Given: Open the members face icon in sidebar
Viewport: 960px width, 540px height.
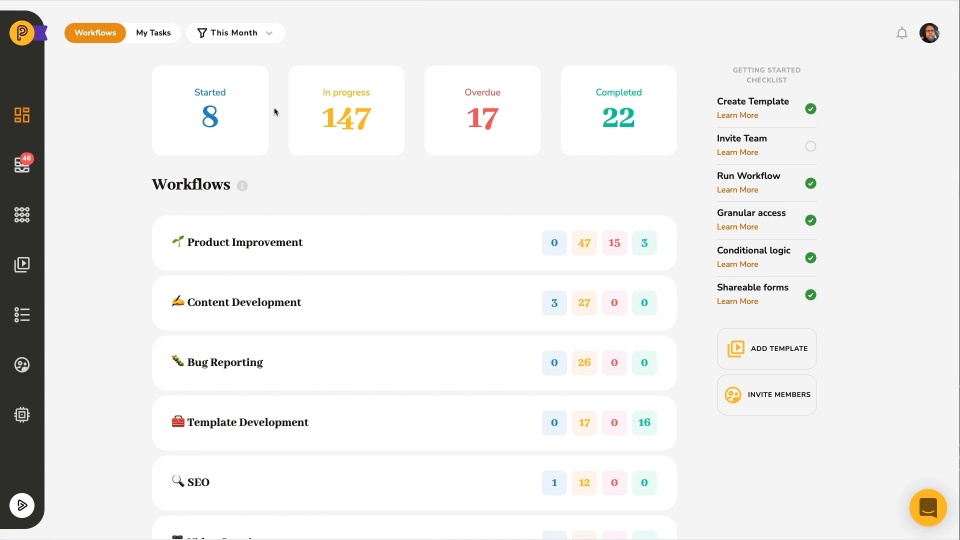Looking at the screenshot, I should (x=22, y=365).
